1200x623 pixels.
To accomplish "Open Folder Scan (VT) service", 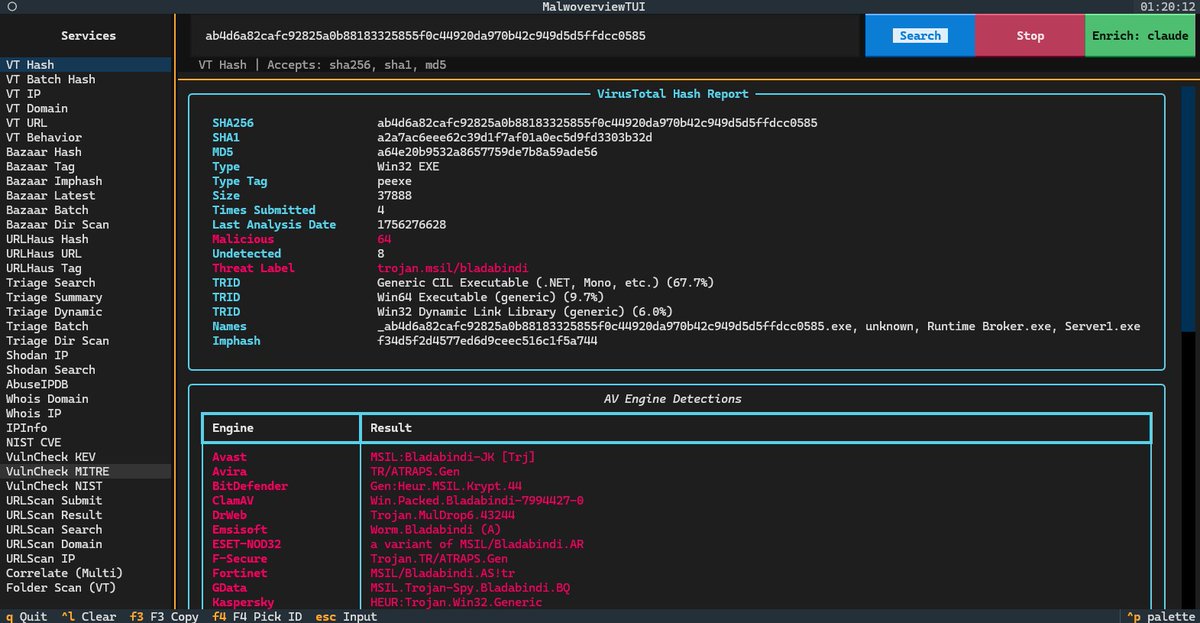I will coord(87,587).
